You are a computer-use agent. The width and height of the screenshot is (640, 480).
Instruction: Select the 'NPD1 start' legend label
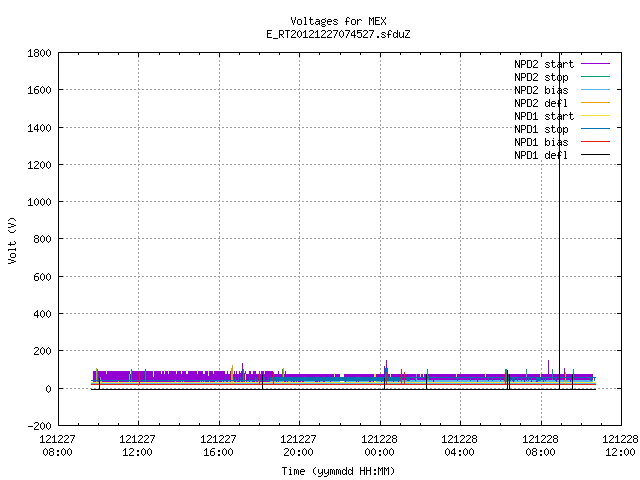pos(544,116)
